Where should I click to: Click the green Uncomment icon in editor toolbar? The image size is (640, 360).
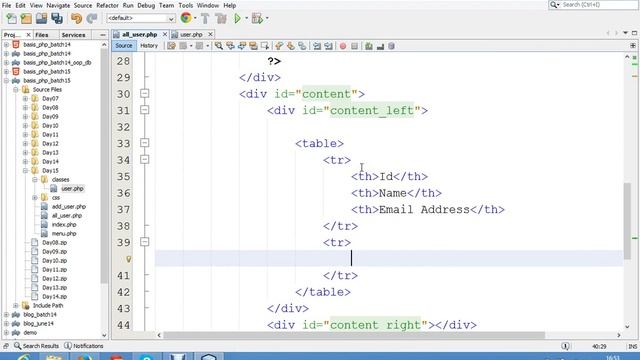(x=369, y=46)
